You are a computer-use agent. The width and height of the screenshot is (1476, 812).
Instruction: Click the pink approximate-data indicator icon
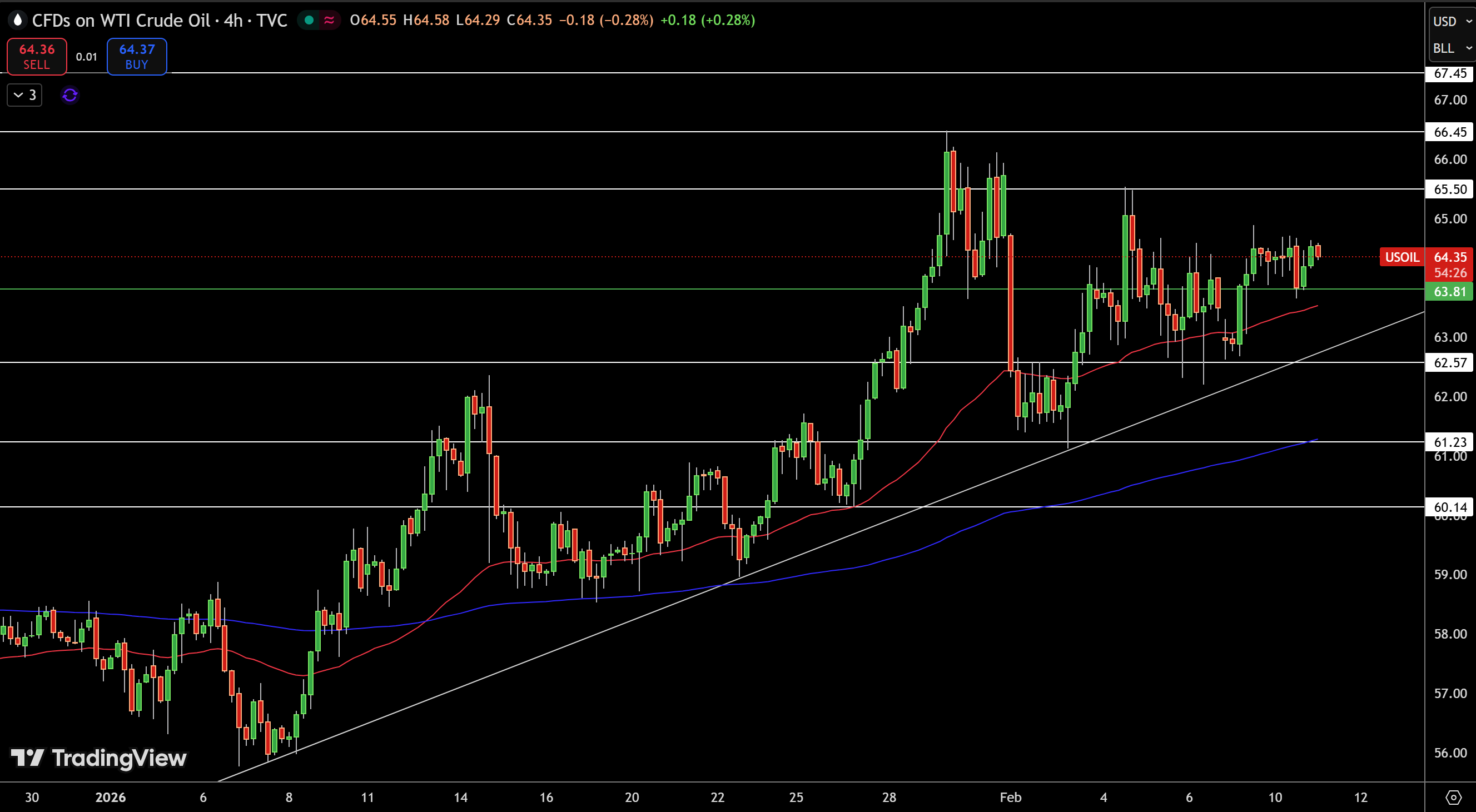coord(330,21)
